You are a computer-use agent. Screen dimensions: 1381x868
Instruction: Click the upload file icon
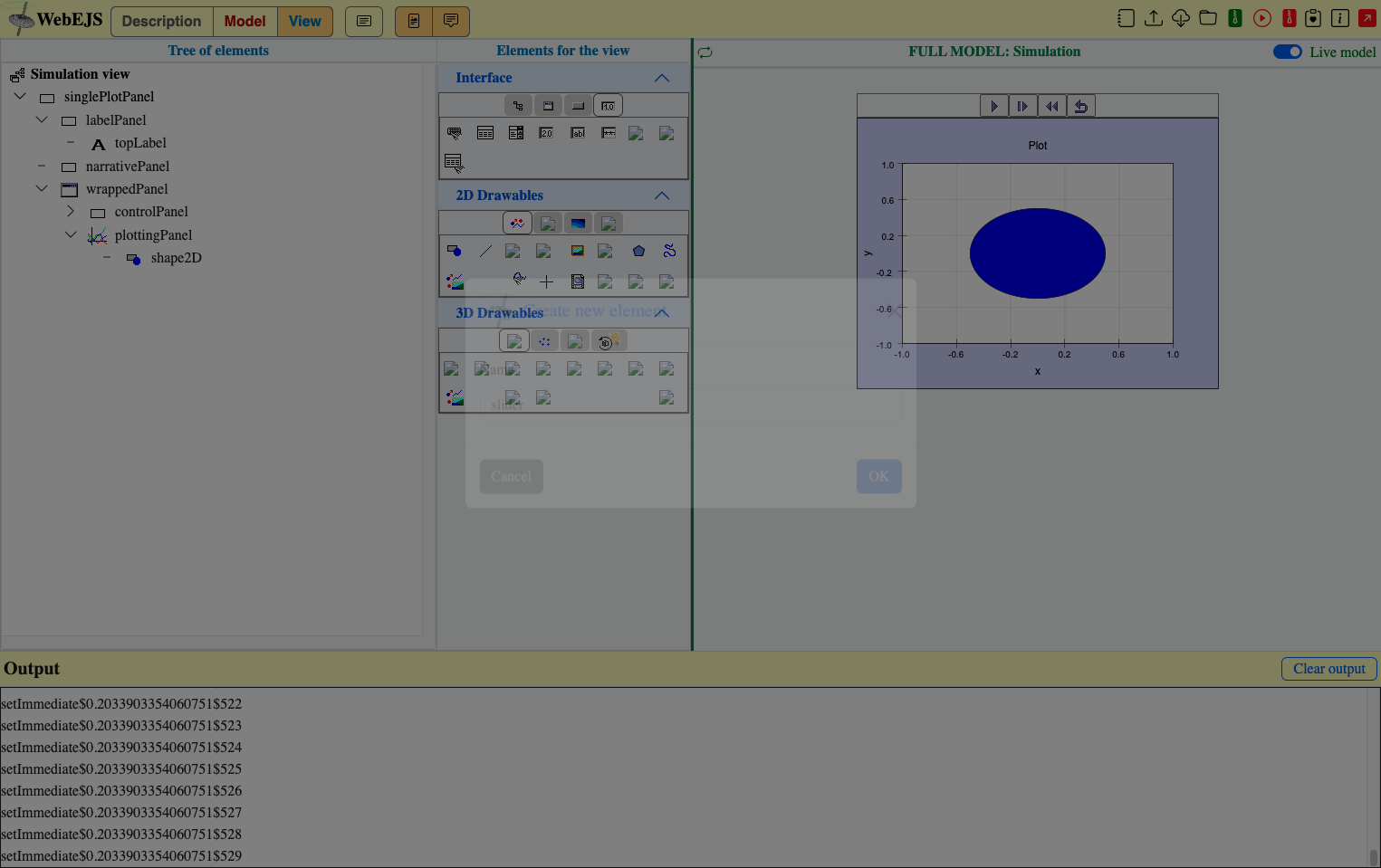click(x=1153, y=18)
